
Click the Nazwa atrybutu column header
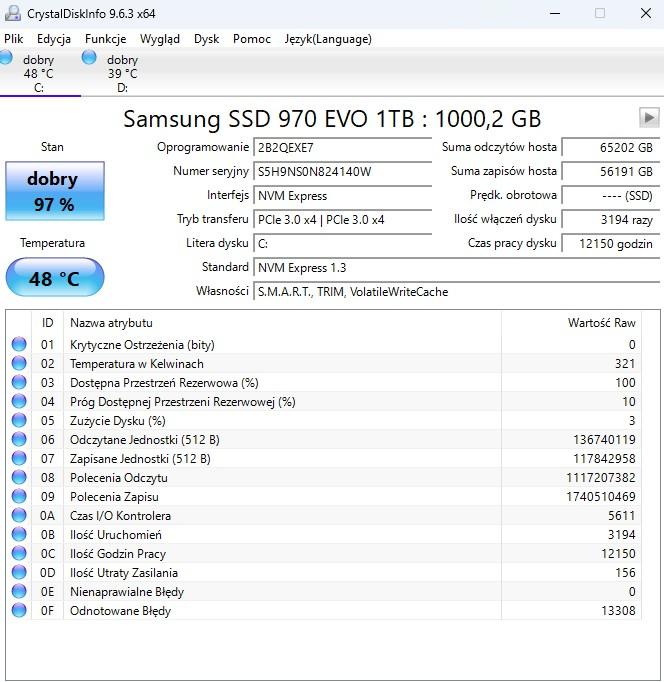click(x=111, y=323)
